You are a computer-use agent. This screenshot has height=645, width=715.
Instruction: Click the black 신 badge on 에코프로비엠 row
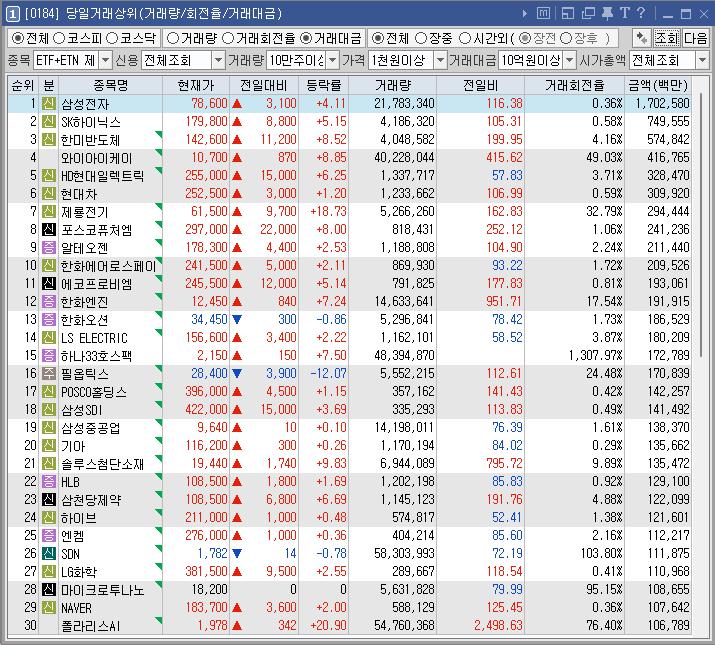pos(49,283)
